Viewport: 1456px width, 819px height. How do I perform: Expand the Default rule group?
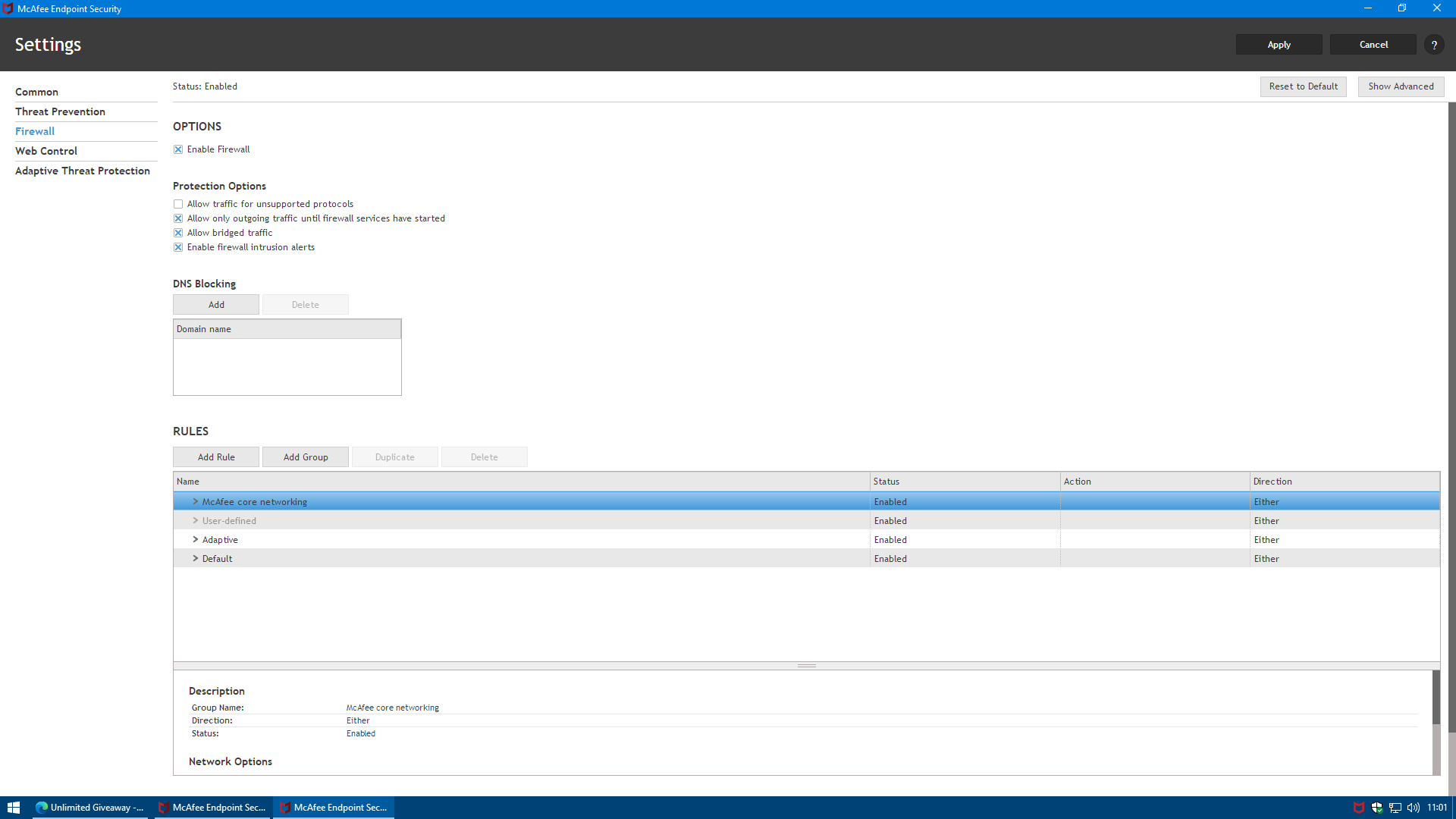(195, 559)
